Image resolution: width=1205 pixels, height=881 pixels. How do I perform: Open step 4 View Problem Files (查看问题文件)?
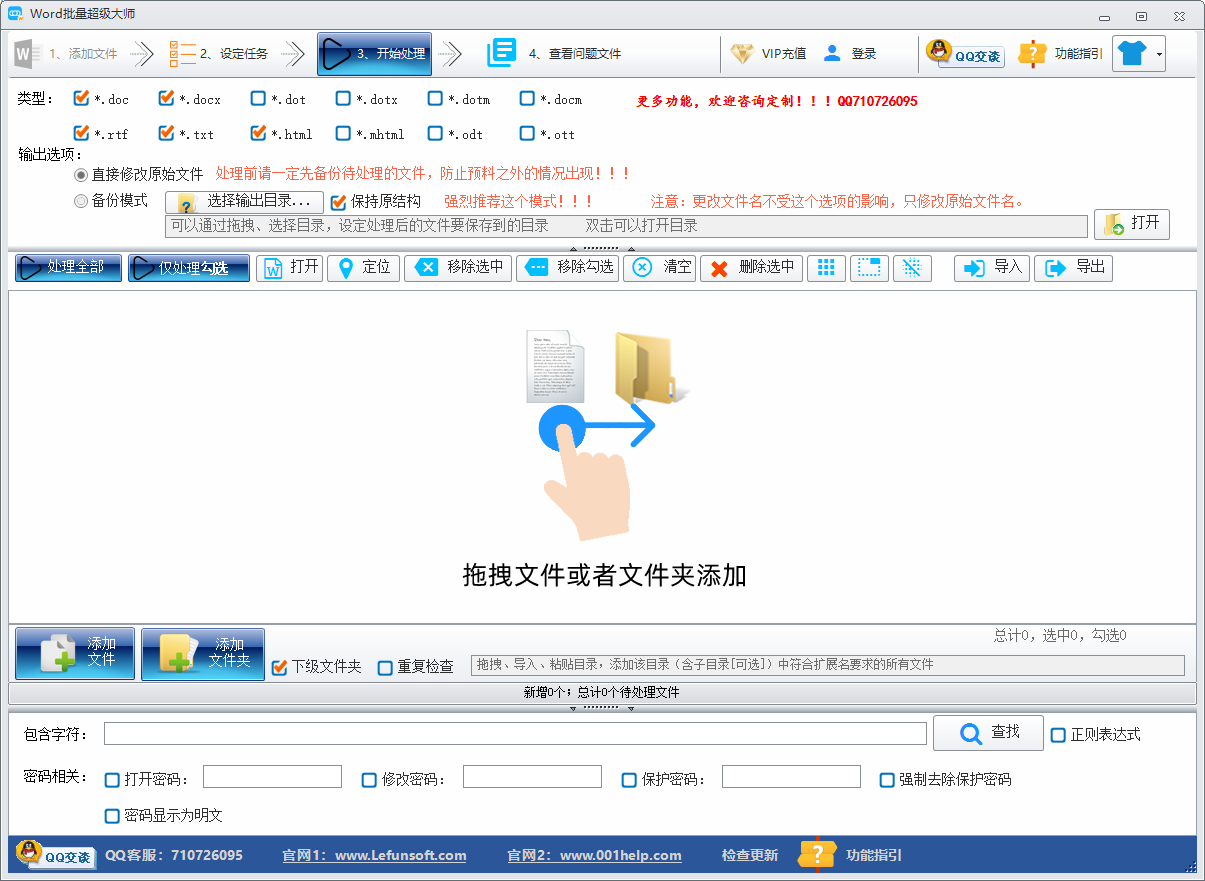click(555, 54)
